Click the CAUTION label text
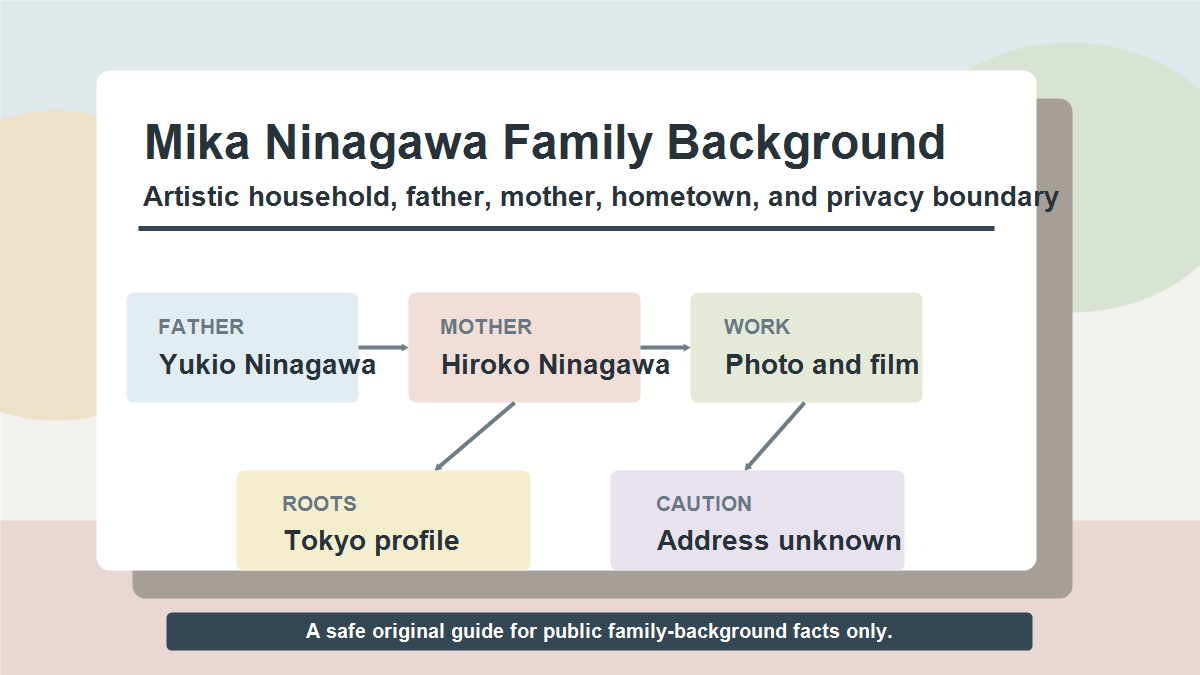Screen dimensions: 1200x675 (704, 504)
